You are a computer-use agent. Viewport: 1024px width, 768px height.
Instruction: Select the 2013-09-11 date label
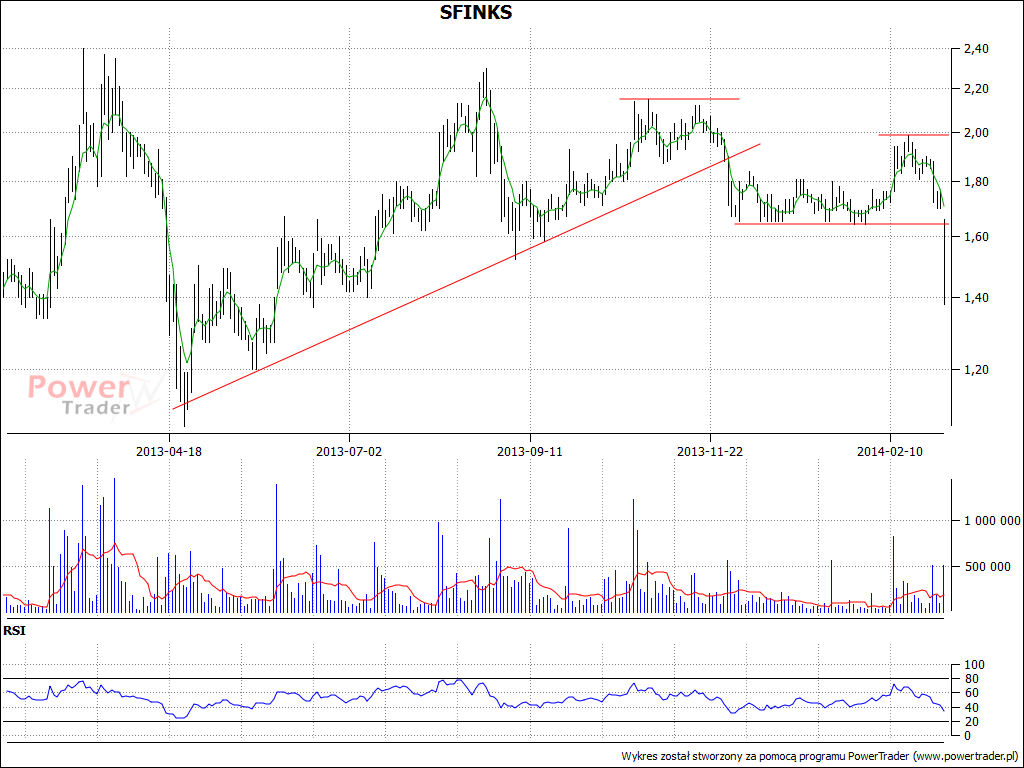tap(530, 451)
